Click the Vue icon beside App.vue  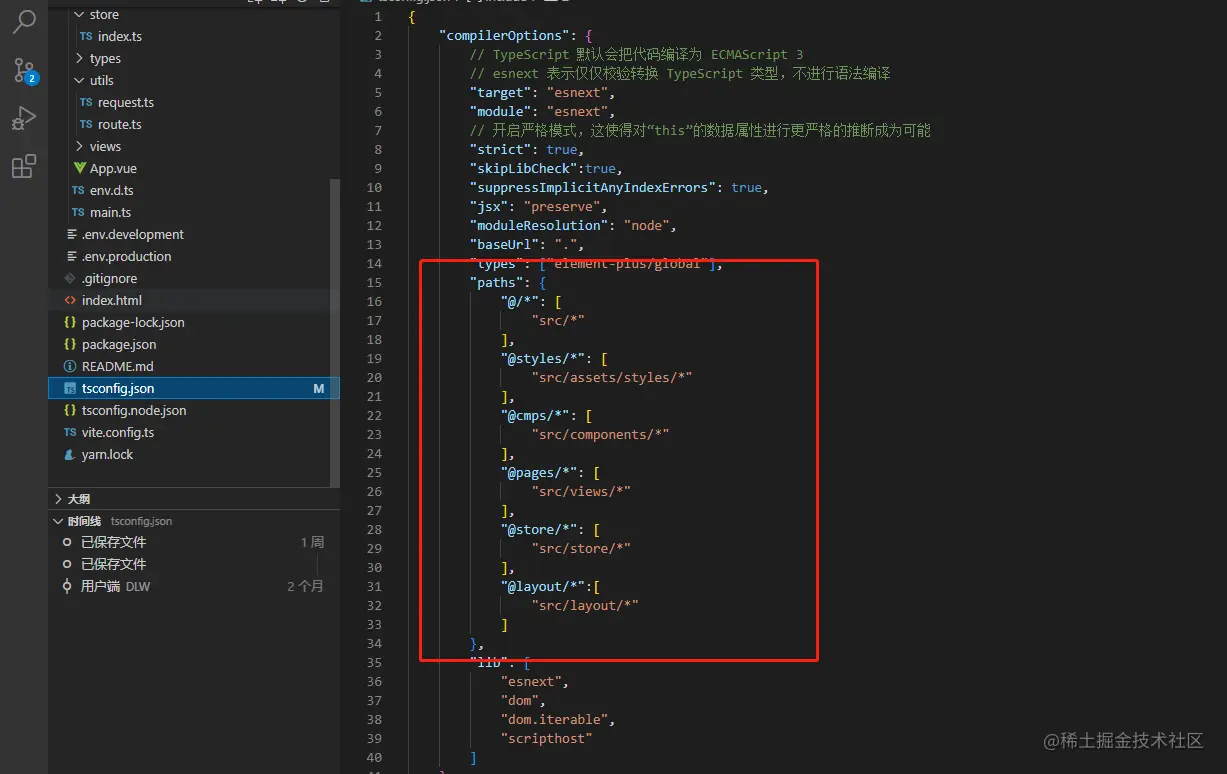coord(79,168)
